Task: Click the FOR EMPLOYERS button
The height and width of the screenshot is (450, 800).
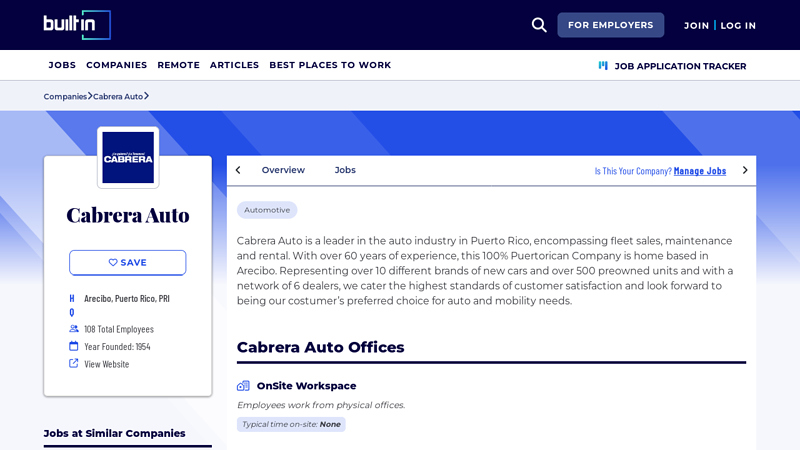Action: [x=610, y=25]
